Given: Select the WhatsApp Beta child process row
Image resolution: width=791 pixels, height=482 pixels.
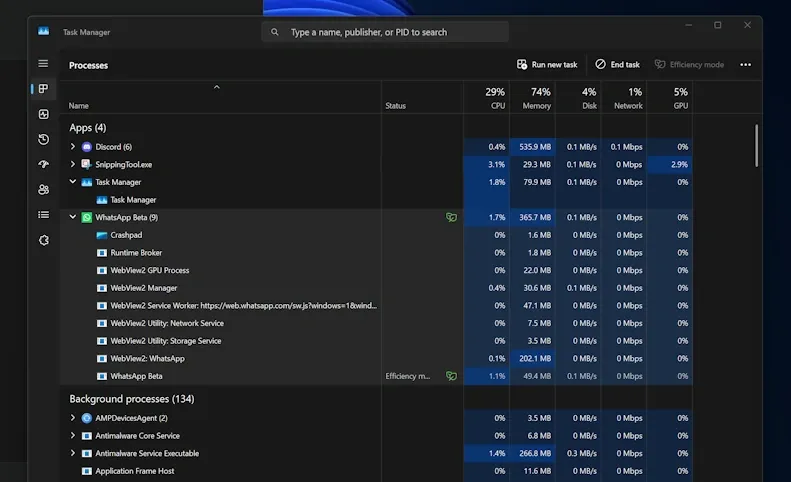Looking at the screenshot, I should tap(376, 377).
